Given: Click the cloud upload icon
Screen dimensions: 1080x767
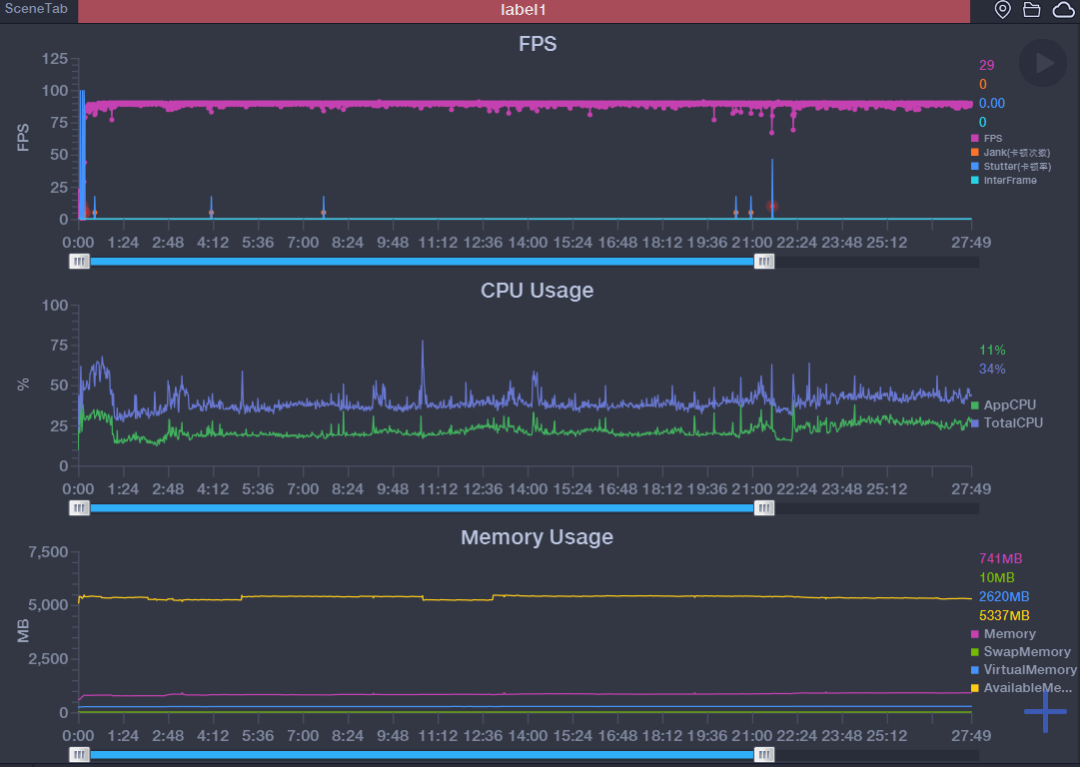Looking at the screenshot, I should (1062, 10).
